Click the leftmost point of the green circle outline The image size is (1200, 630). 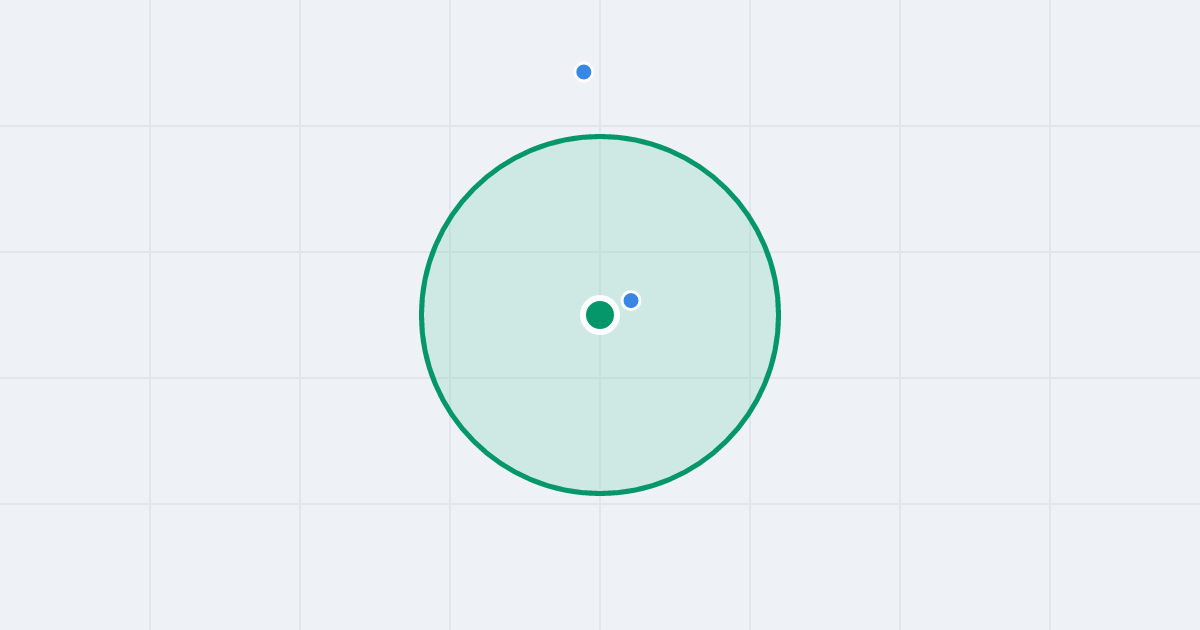(422, 315)
